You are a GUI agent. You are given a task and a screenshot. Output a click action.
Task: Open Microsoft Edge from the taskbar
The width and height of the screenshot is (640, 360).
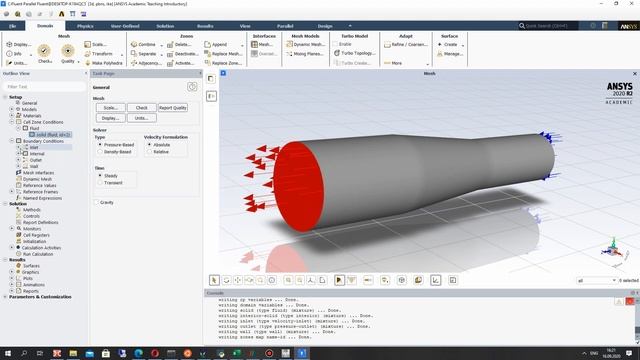[138, 353]
